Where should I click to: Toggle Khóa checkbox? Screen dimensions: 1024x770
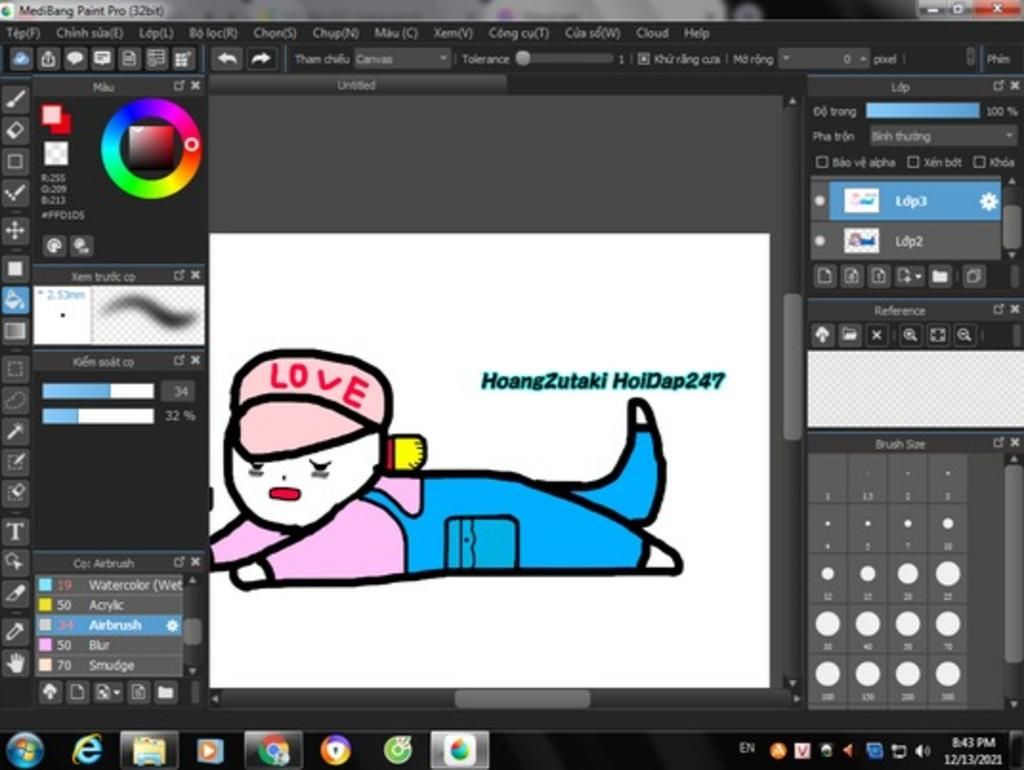(979, 162)
